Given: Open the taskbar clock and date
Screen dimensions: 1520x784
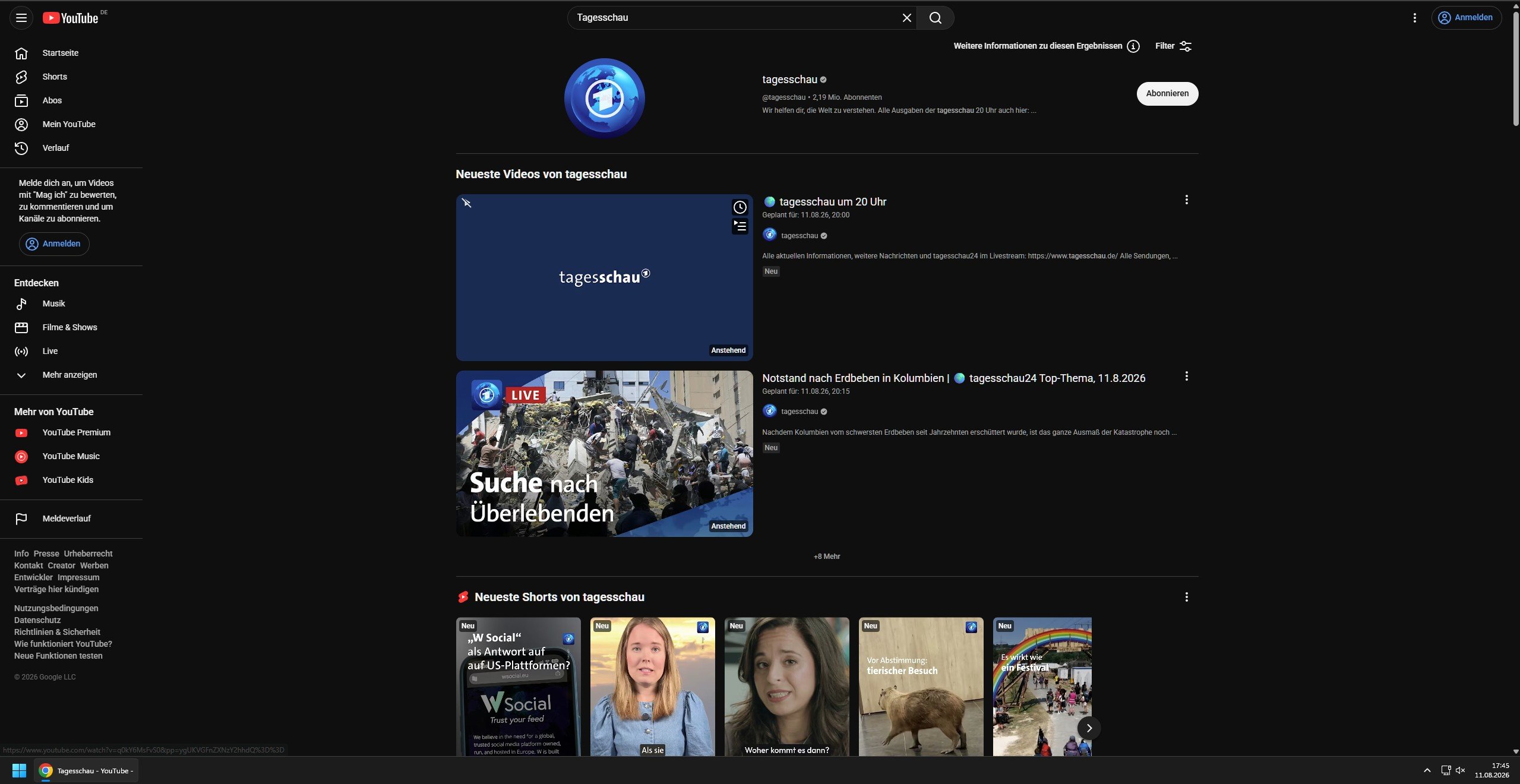Looking at the screenshot, I should coord(1491,770).
